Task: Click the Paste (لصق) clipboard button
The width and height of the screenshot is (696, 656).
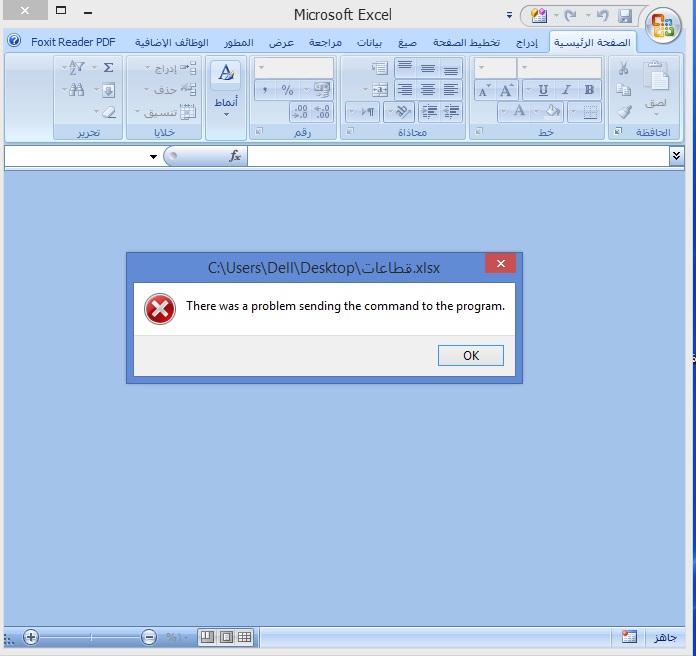Action: 656,87
